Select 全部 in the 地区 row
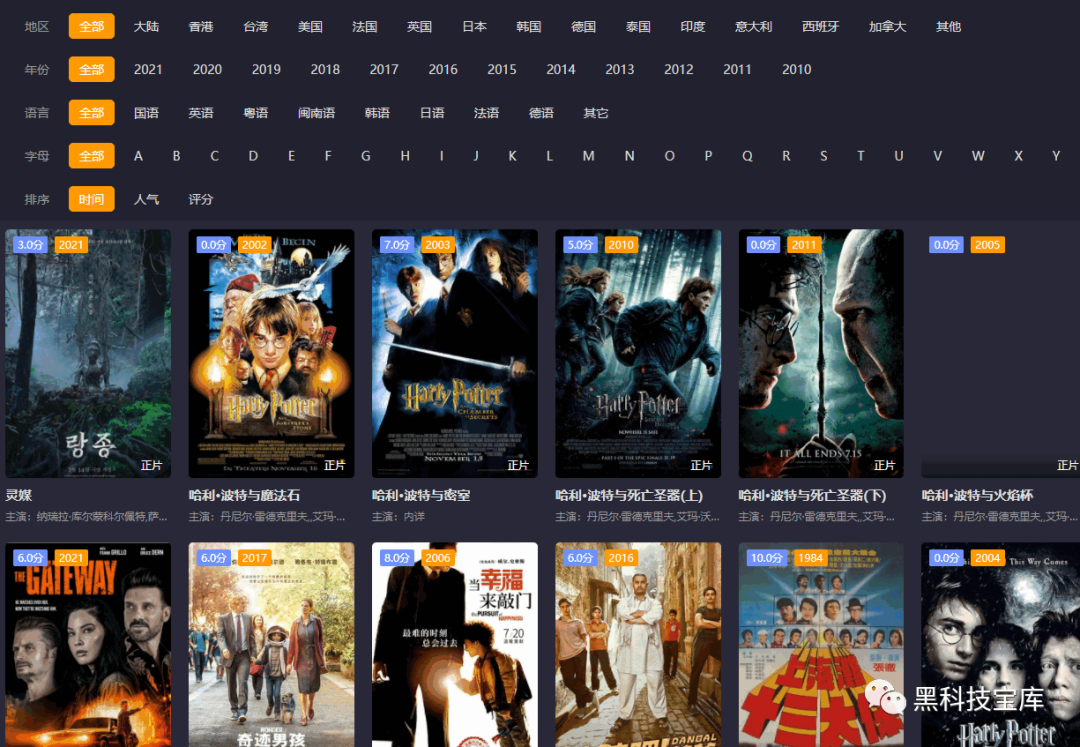This screenshot has width=1080, height=747. click(x=92, y=26)
